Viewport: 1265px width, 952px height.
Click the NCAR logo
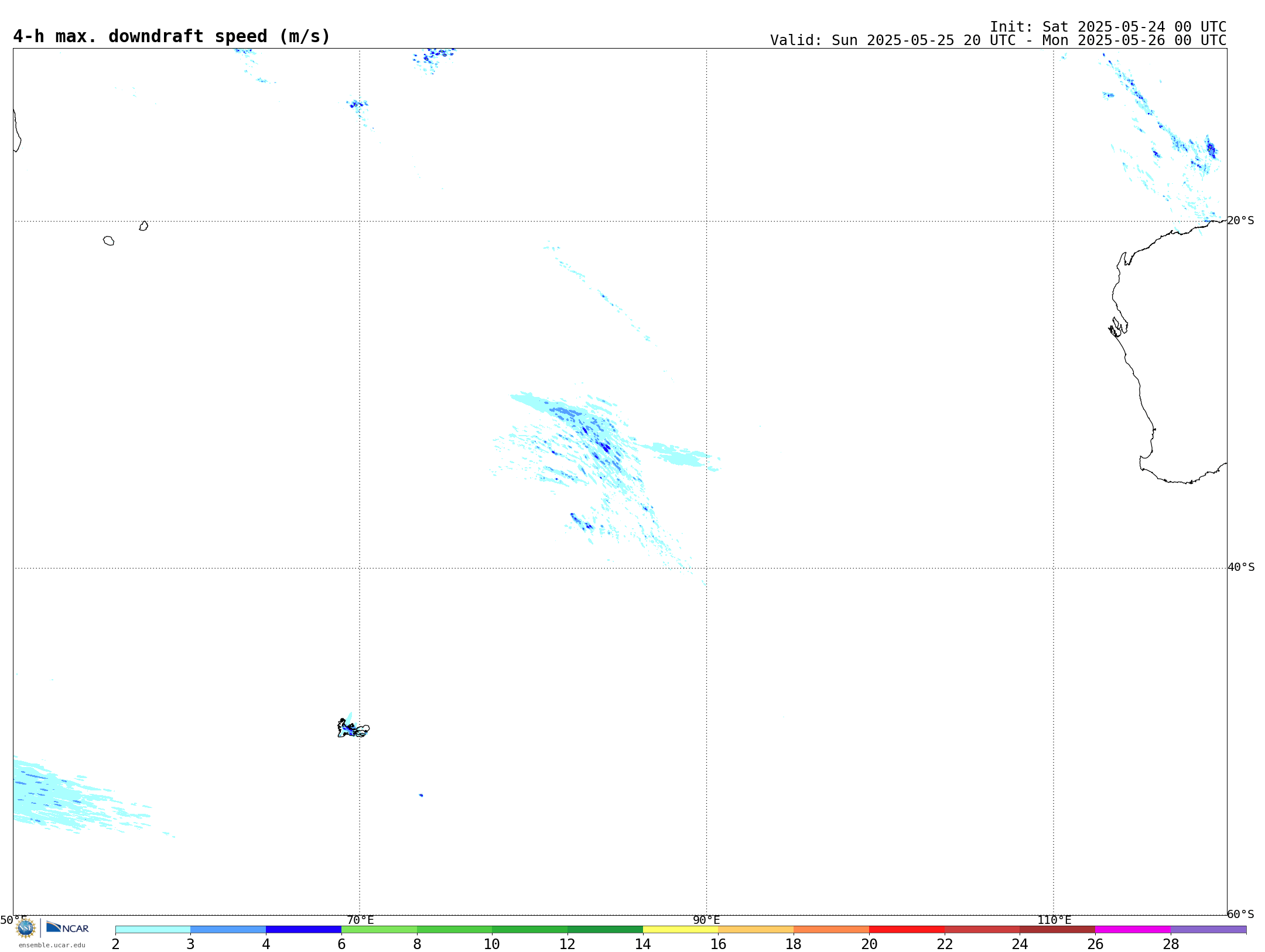(x=67, y=927)
